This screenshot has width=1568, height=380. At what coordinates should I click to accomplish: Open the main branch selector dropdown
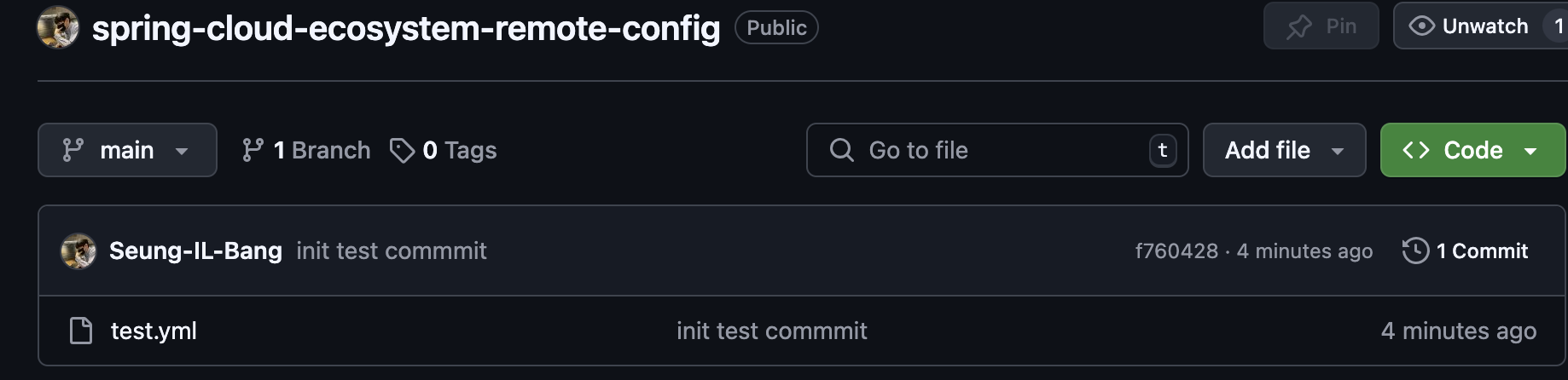coord(127,150)
